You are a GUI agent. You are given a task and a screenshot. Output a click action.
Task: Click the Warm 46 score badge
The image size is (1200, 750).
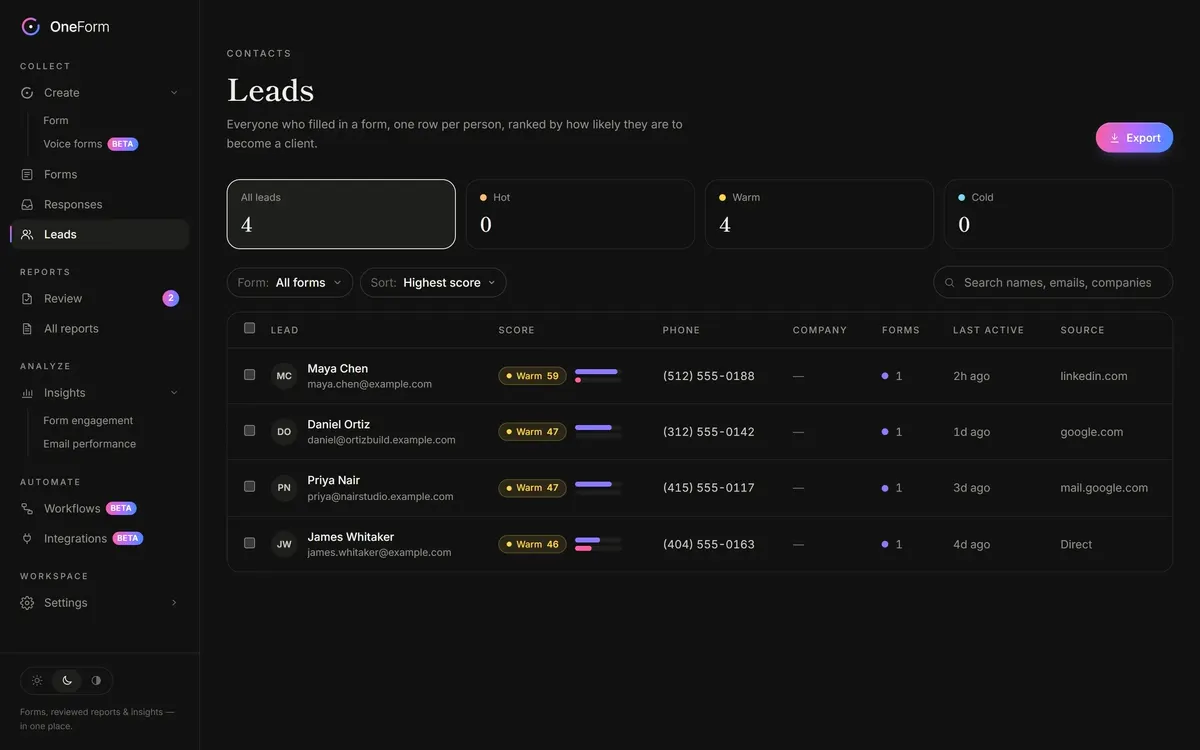tap(532, 544)
